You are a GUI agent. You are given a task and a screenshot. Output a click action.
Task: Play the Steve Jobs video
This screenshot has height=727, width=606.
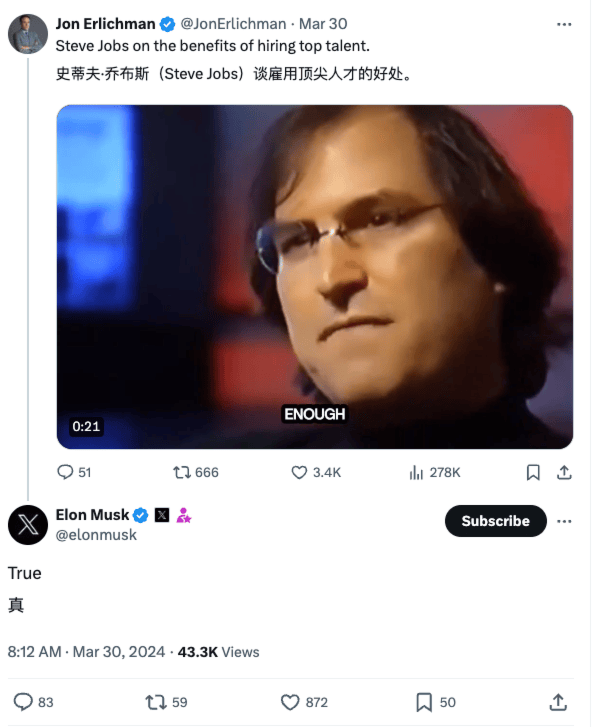[x=314, y=276]
